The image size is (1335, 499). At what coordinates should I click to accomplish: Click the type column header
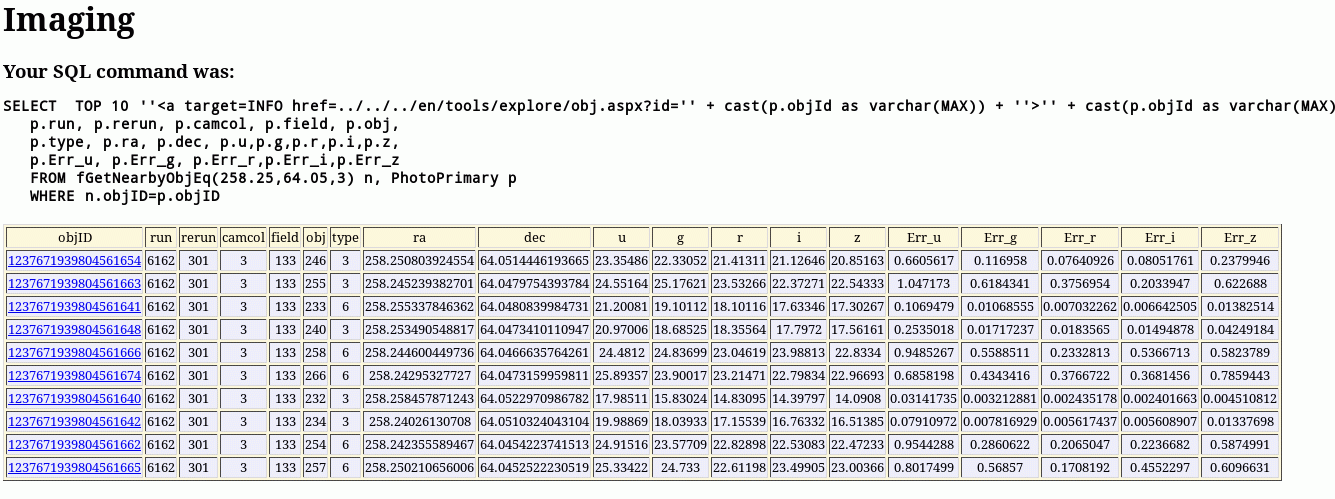(x=345, y=237)
